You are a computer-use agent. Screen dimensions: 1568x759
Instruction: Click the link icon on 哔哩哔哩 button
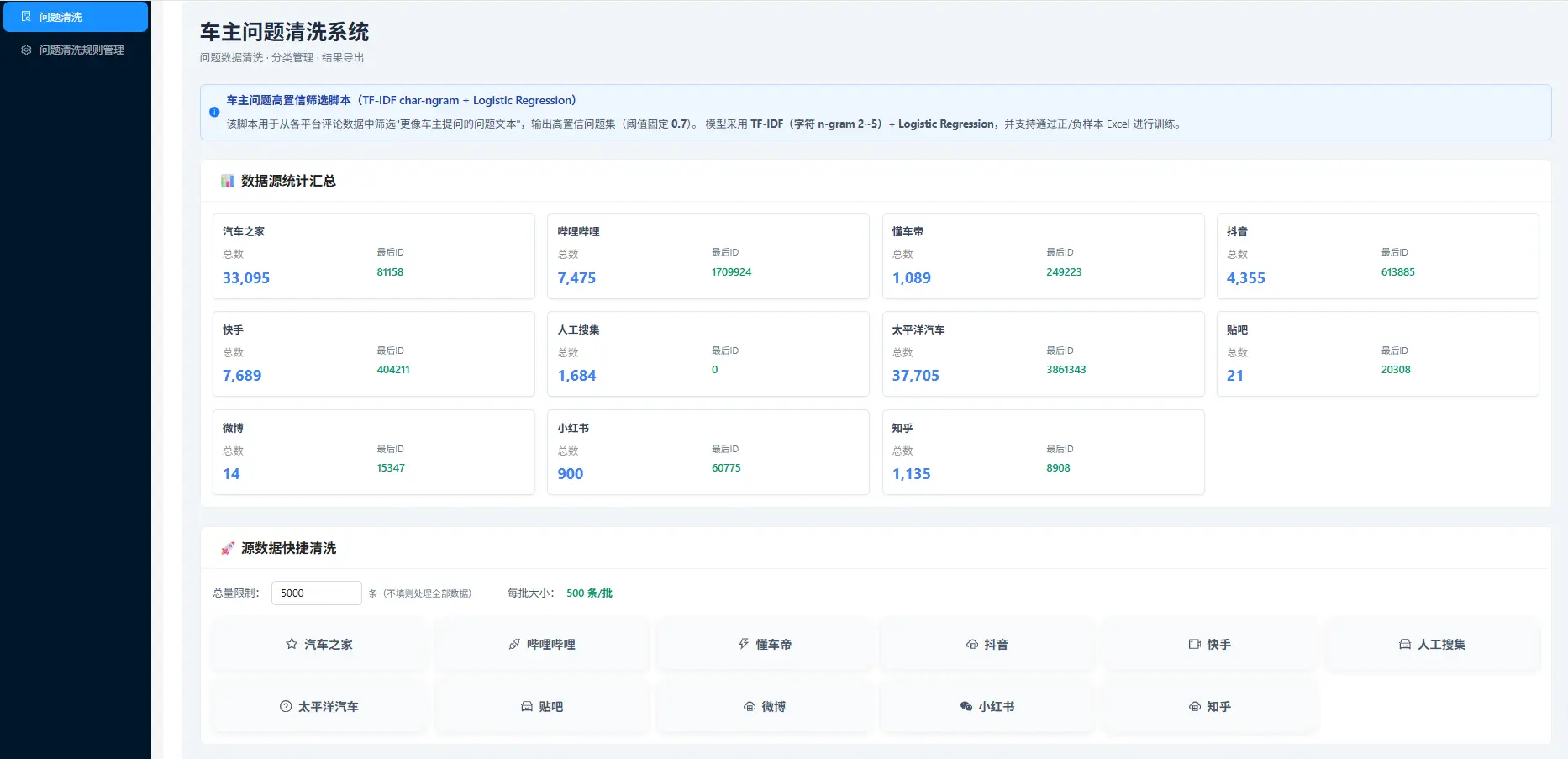pos(513,644)
